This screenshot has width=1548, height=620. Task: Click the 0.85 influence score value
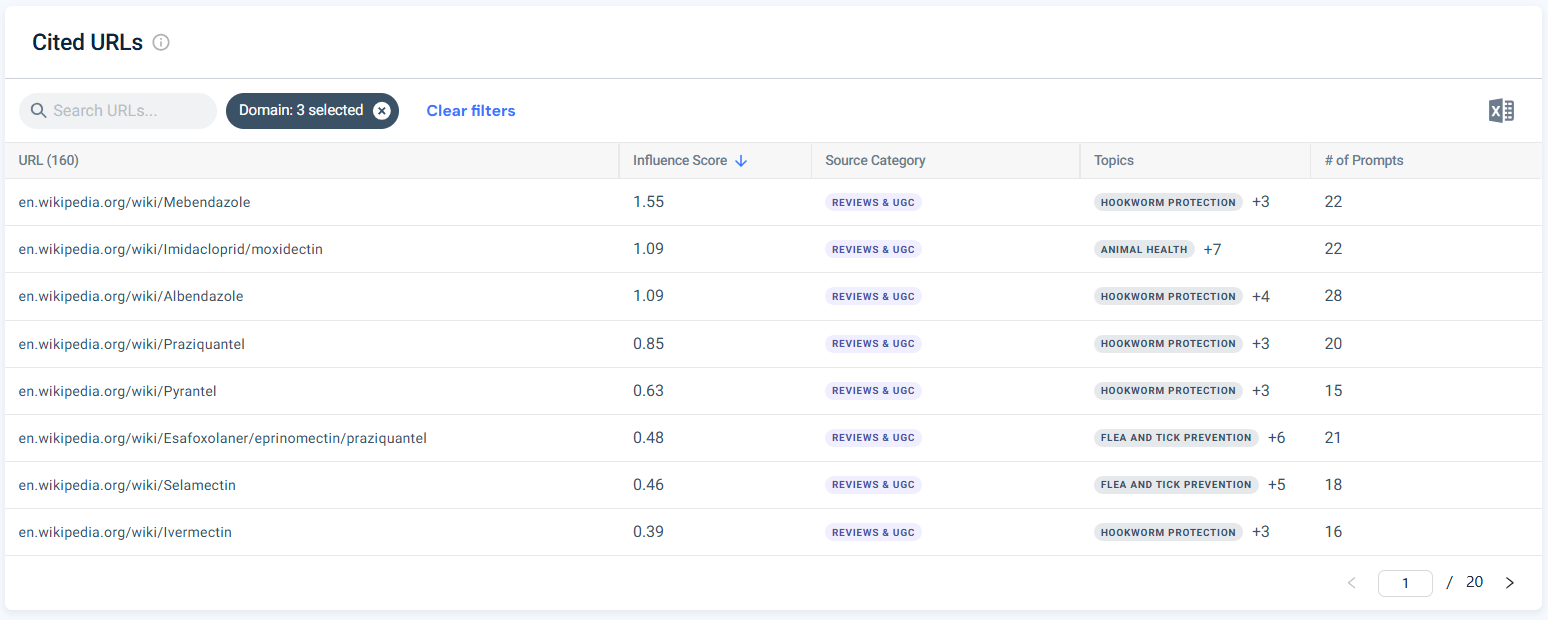[648, 344]
